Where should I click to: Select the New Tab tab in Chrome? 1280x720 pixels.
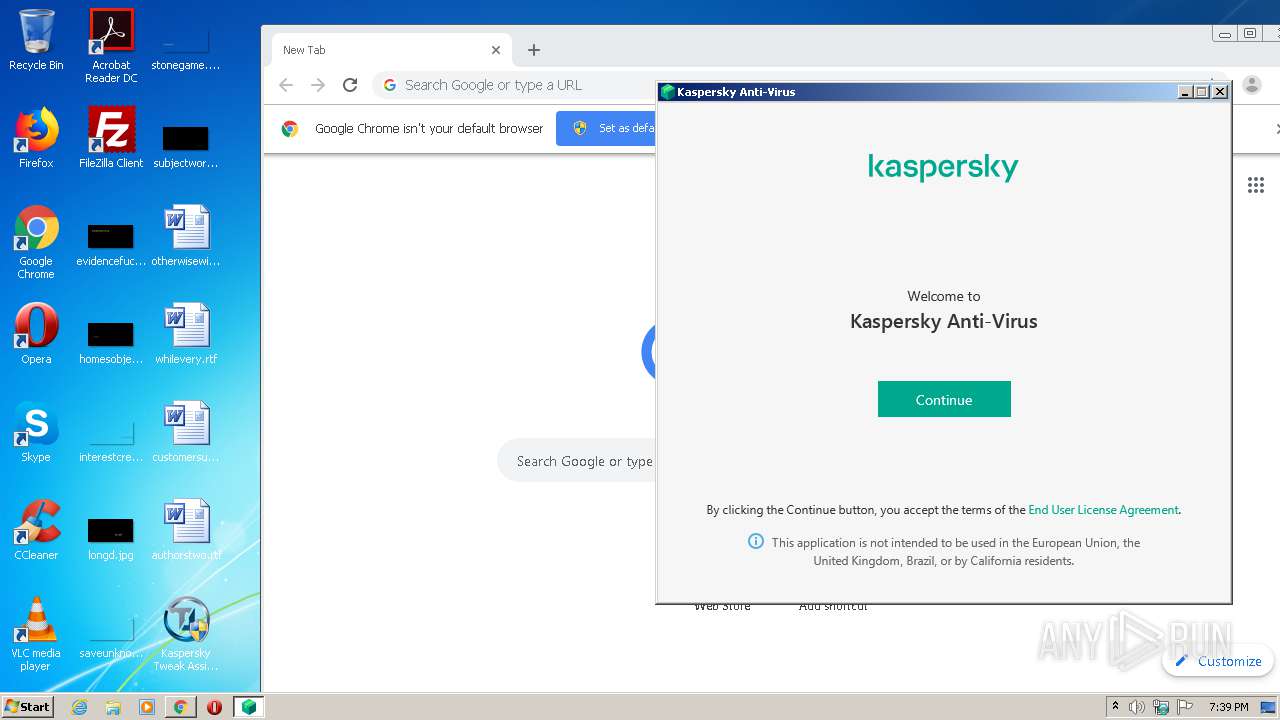pyautogui.click(x=392, y=50)
